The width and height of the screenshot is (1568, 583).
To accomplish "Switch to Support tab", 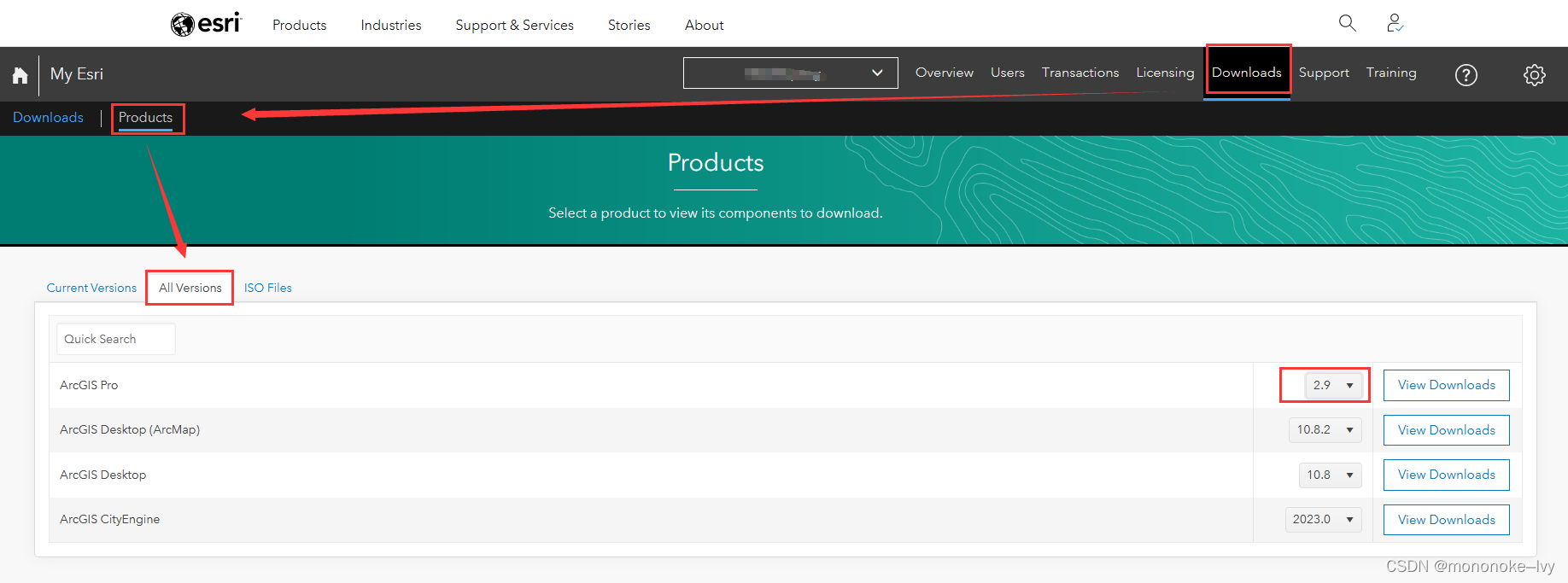I will pos(1324,73).
